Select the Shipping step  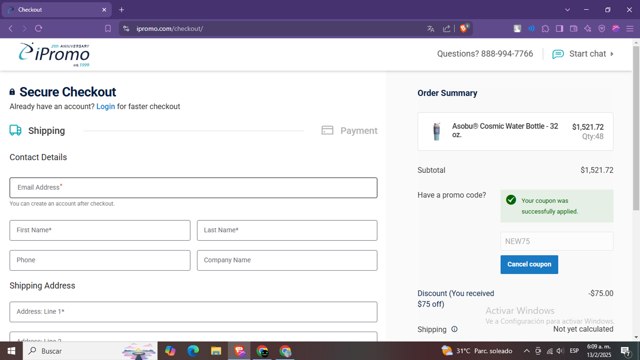pyautogui.click(x=46, y=131)
